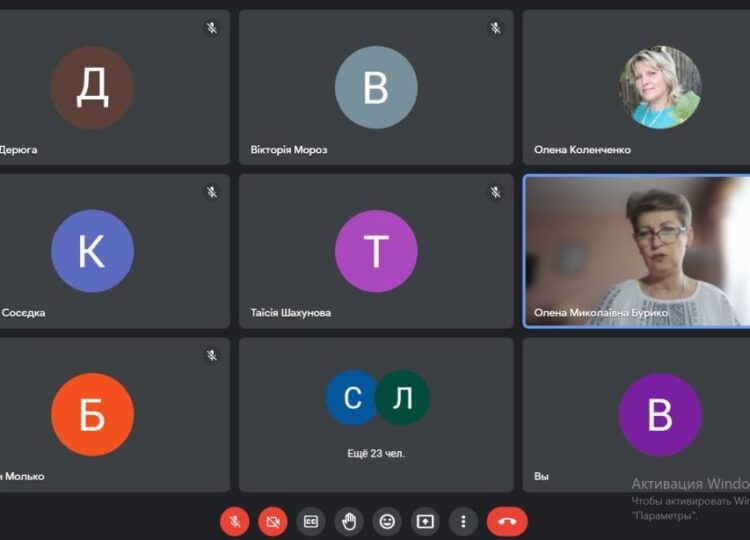The width and height of the screenshot is (750, 540).
Task: Click muted mic icon on Таісія Шахунова tile
Action: pyautogui.click(x=496, y=192)
